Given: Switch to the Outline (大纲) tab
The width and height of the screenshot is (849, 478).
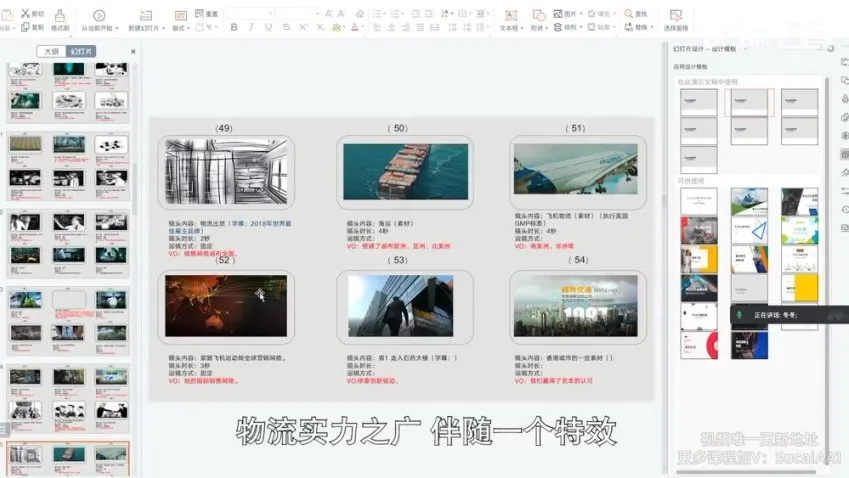Looking at the screenshot, I should coord(50,51).
